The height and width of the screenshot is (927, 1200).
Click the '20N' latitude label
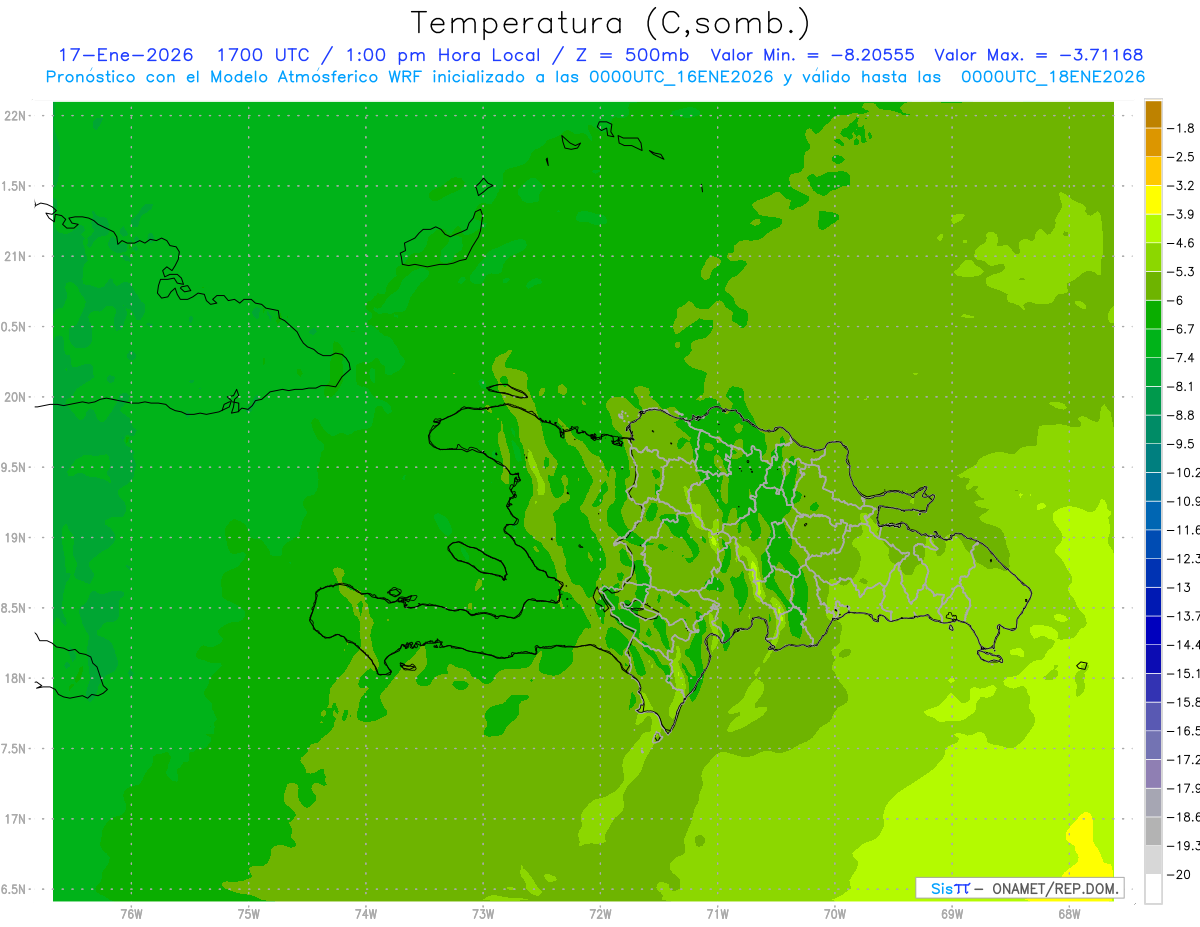(x=15, y=397)
